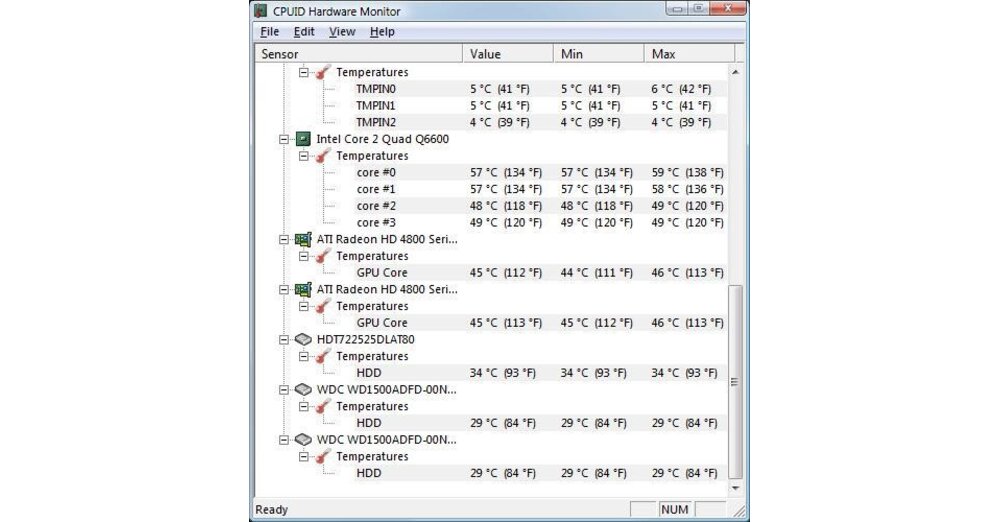This screenshot has height=522, width=1000.
Task: Click thermometer icon under first ATI Radeon
Action: [323, 256]
